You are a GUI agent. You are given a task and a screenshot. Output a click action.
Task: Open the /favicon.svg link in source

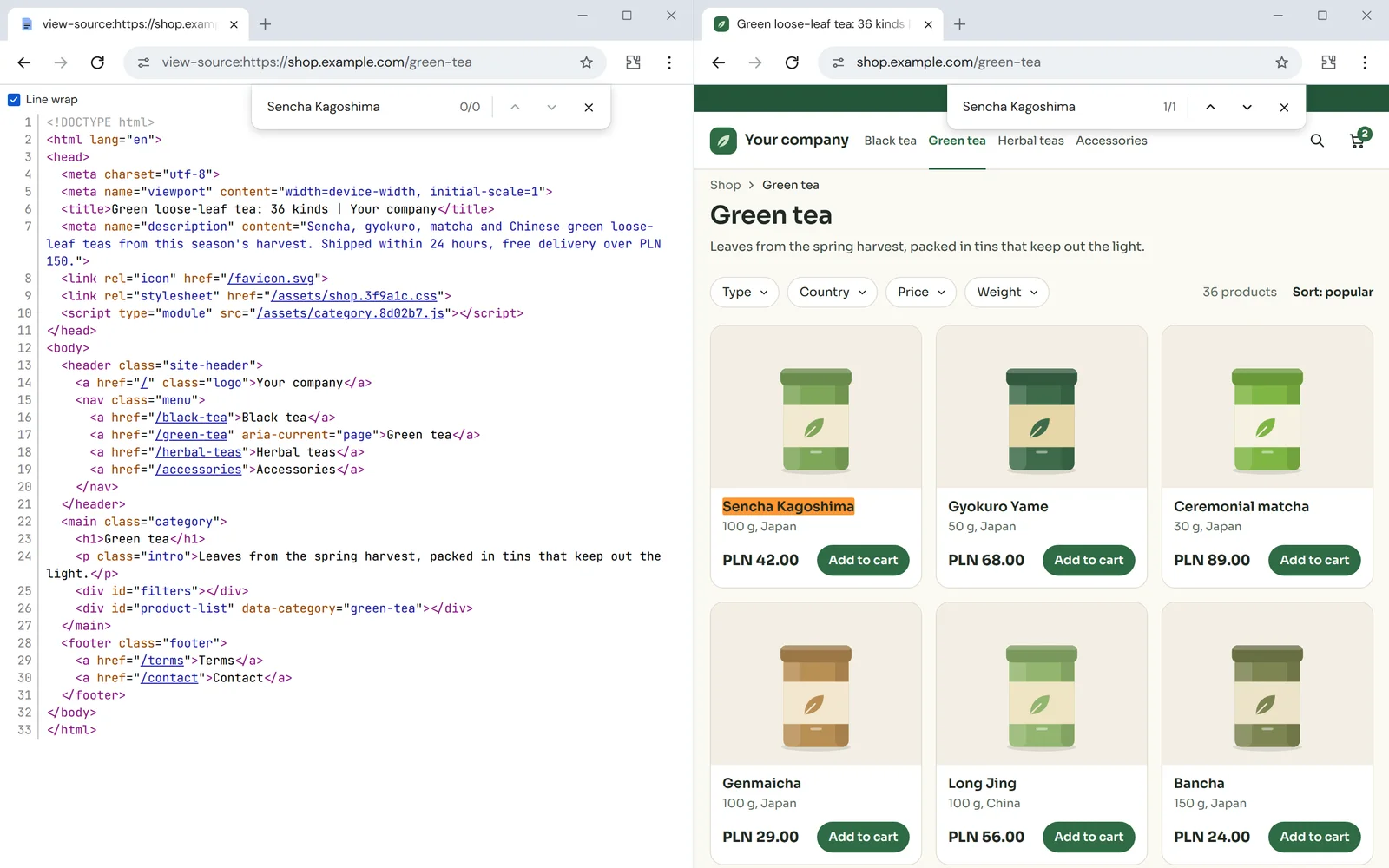pyautogui.click(x=270, y=279)
